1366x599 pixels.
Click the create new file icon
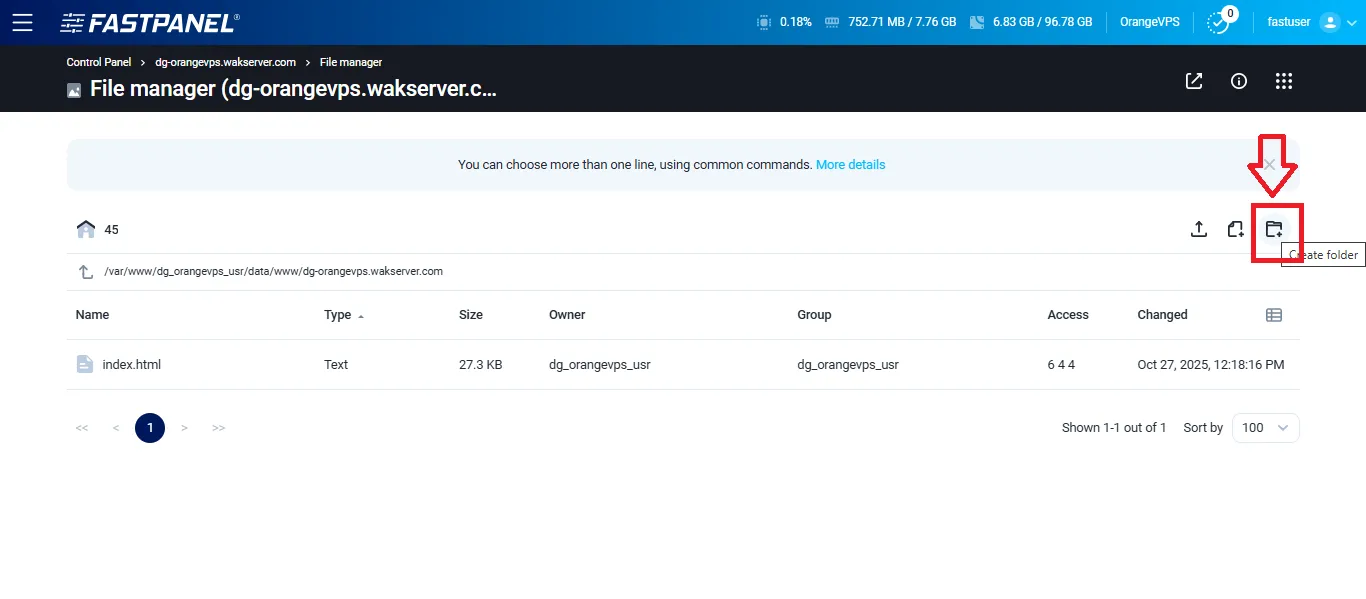click(x=1236, y=229)
